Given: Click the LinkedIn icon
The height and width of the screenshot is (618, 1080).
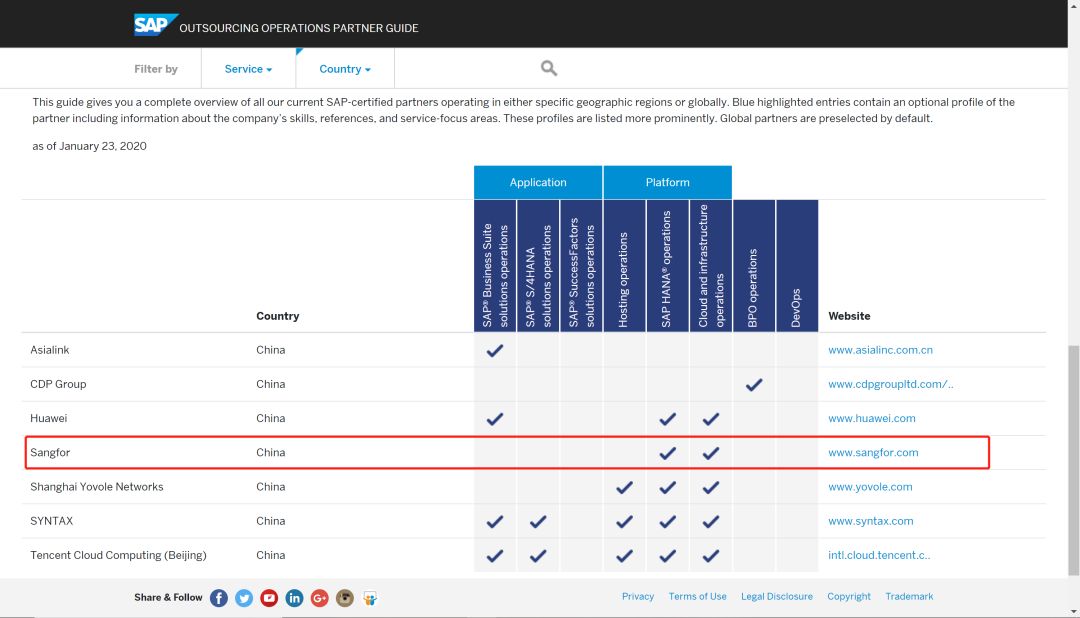Looking at the screenshot, I should tap(294, 598).
